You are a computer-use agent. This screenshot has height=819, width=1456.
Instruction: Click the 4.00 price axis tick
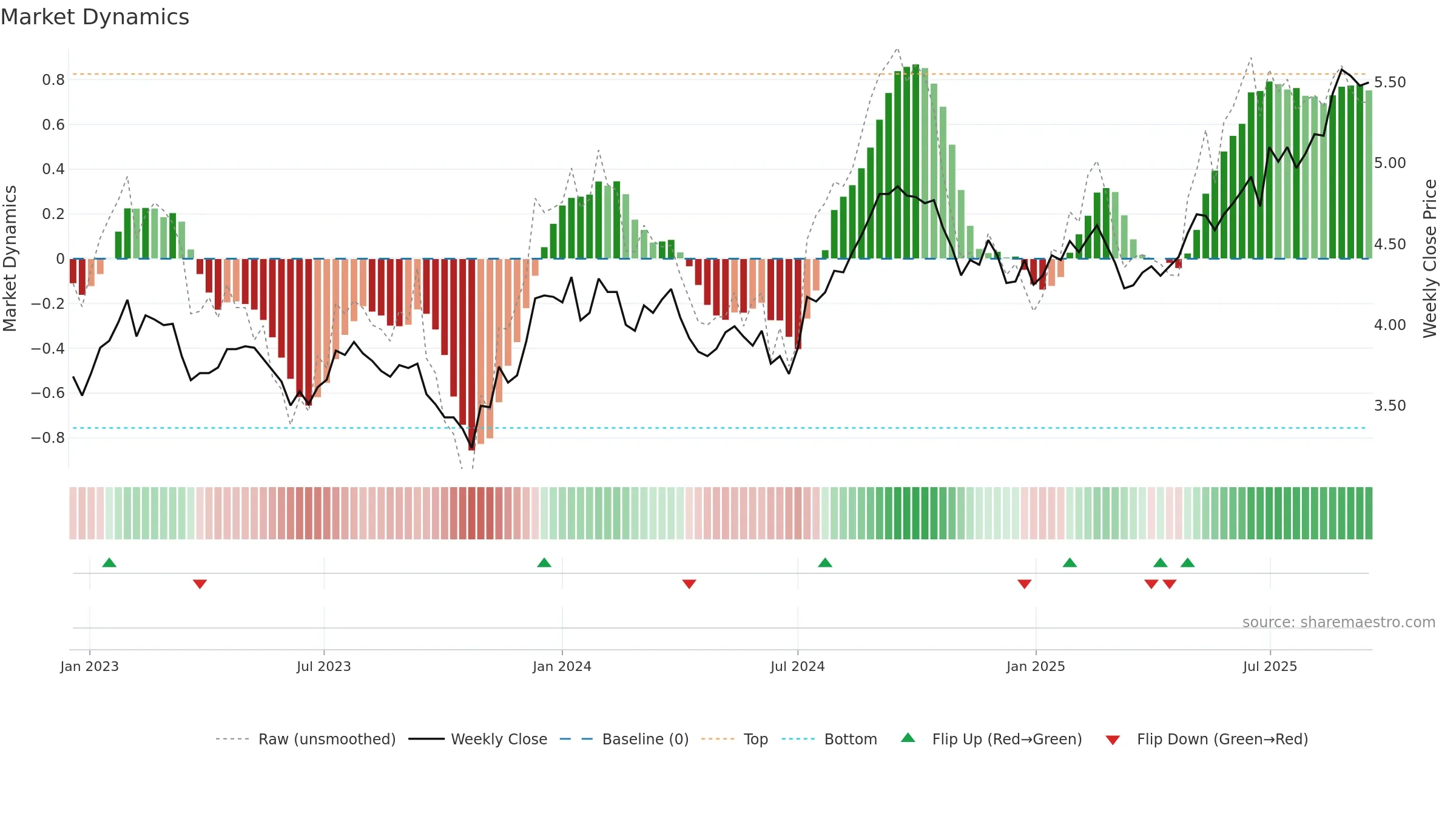(x=1390, y=325)
